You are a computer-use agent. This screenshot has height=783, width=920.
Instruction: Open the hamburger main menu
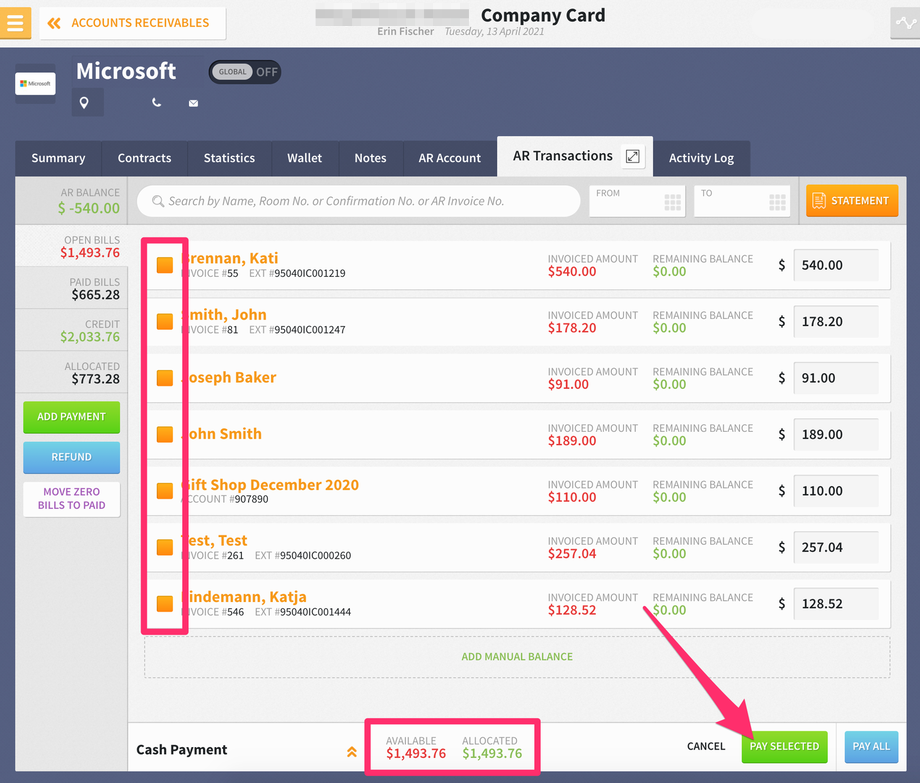pos(15,23)
